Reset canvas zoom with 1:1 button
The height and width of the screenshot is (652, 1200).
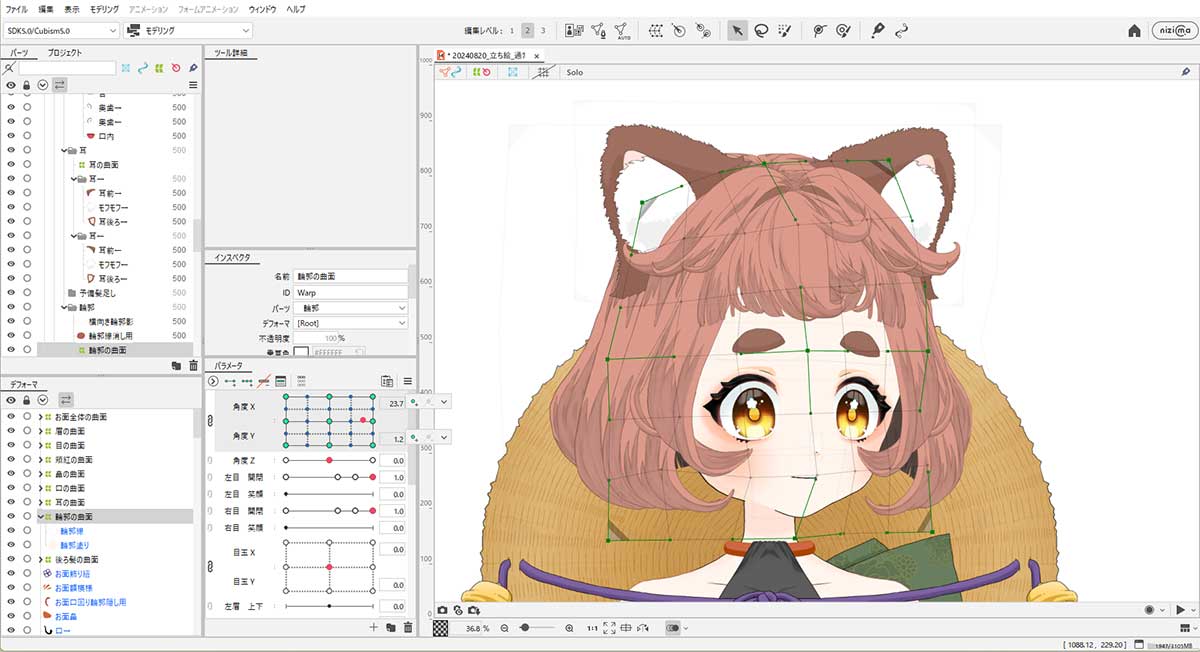[x=591, y=628]
